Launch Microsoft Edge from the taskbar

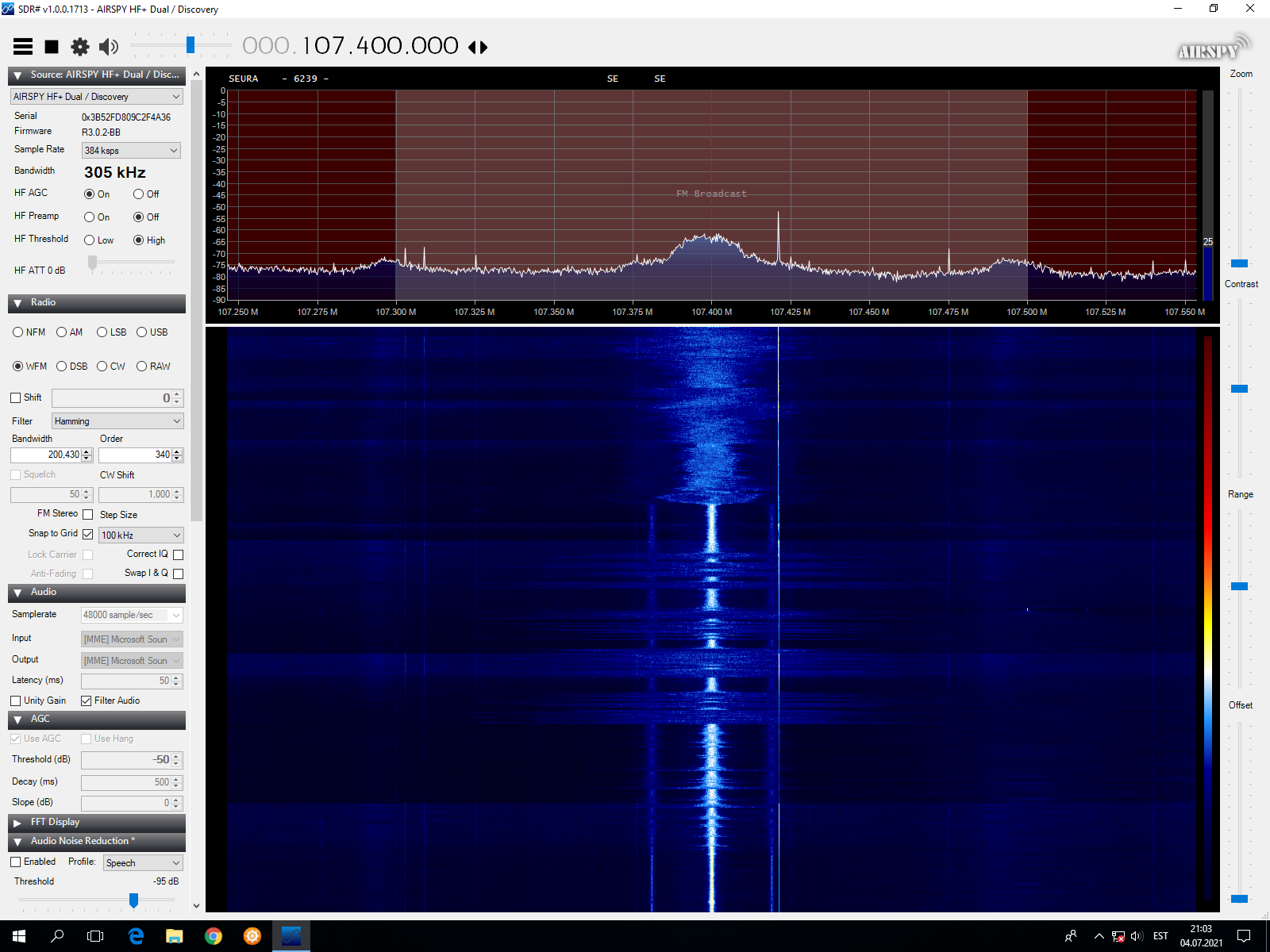[x=136, y=936]
